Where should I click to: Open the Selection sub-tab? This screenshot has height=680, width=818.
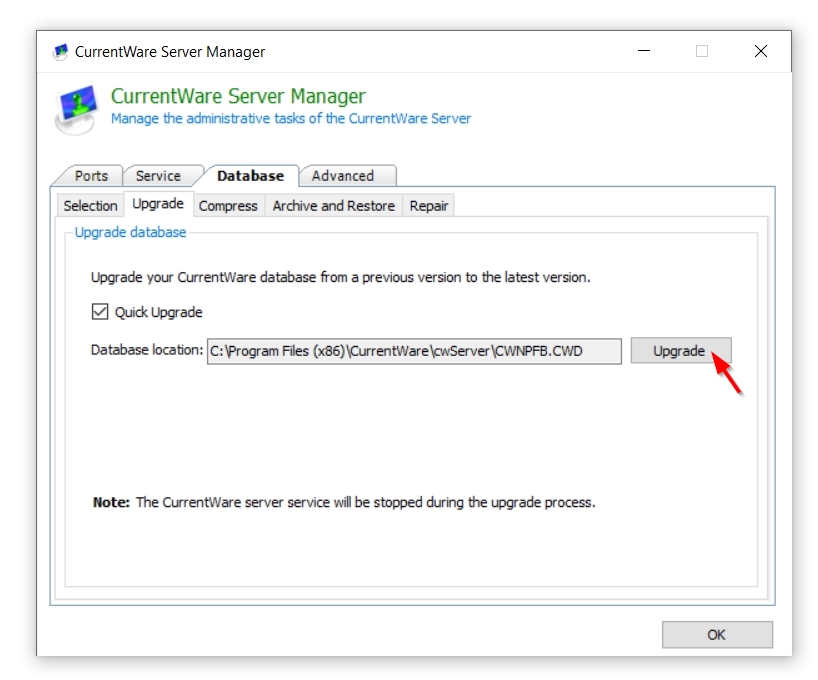point(90,206)
